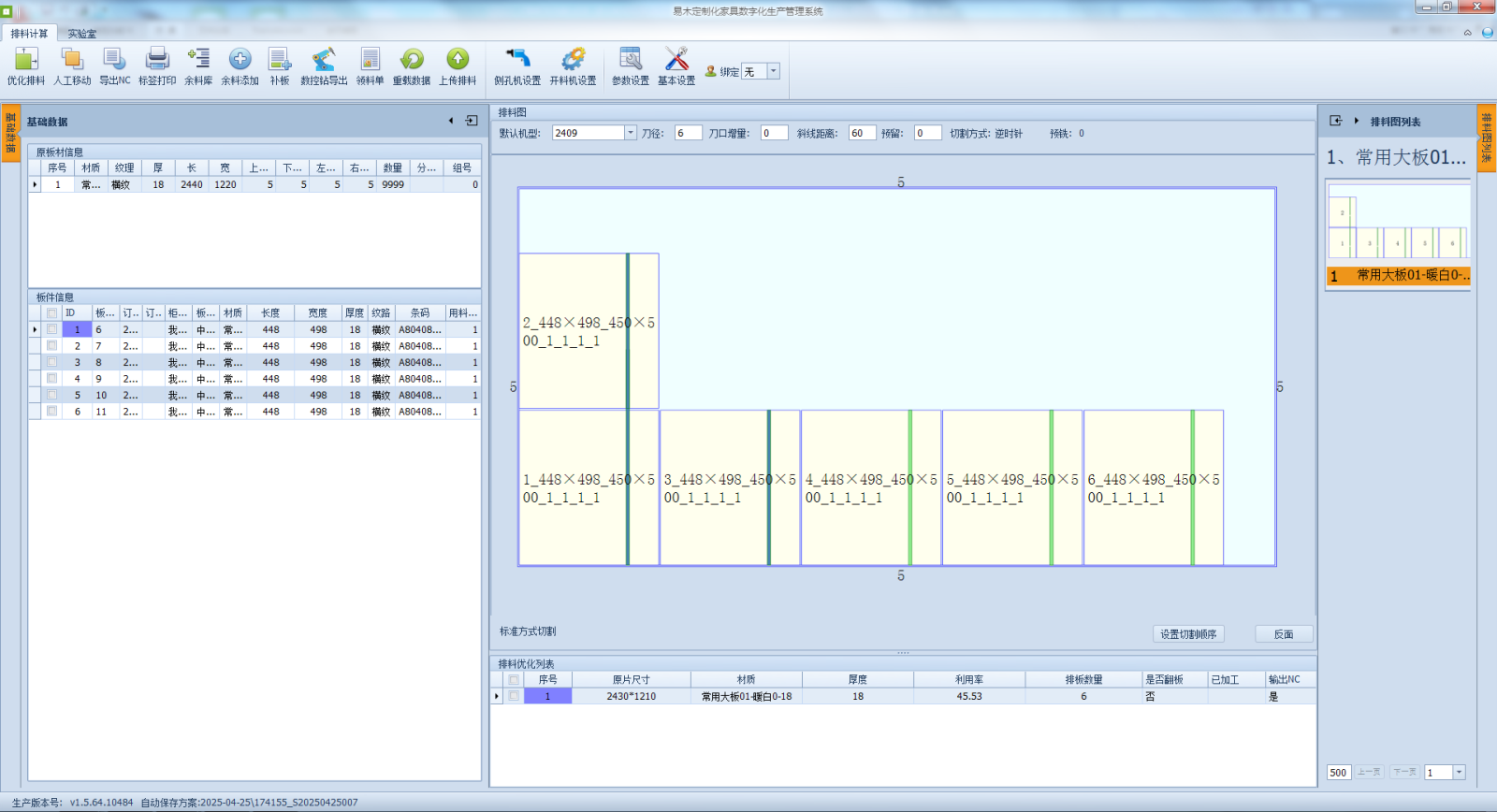Expand the 默认机型 2409 dropdown
The image size is (1497, 812).
point(631,133)
